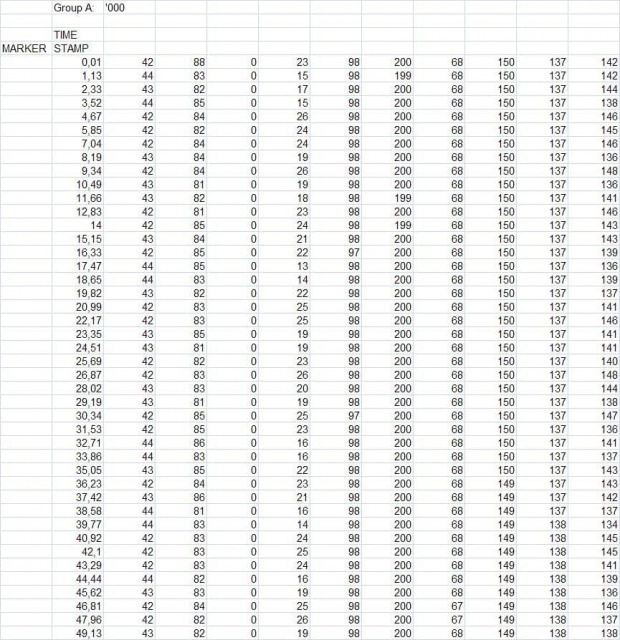Select the time stamp cell 8,19
620x640 pixels.
coord(78,157)
